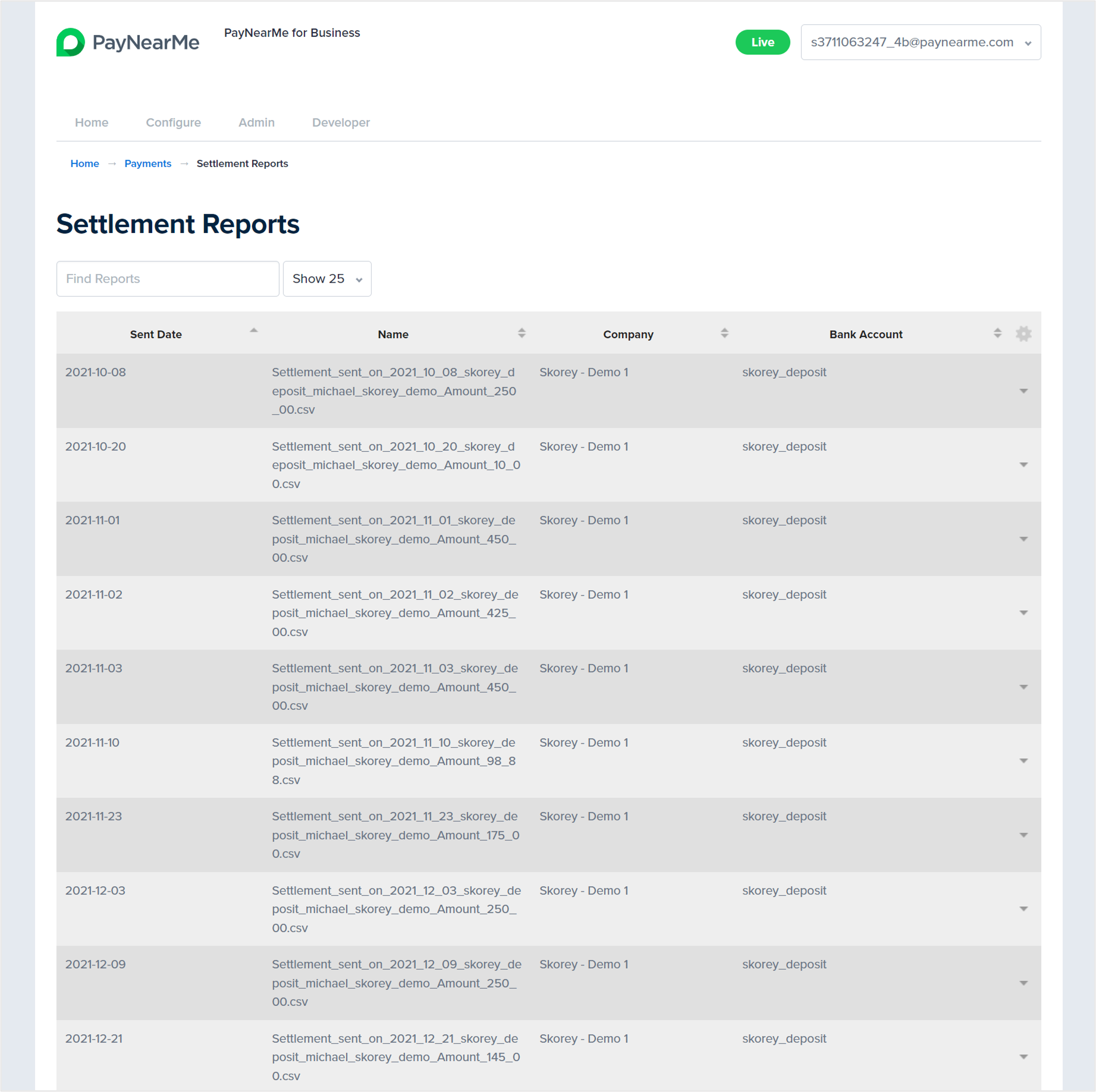
Task: Follow the Home breadcrumb link
Action: (84, 163)
